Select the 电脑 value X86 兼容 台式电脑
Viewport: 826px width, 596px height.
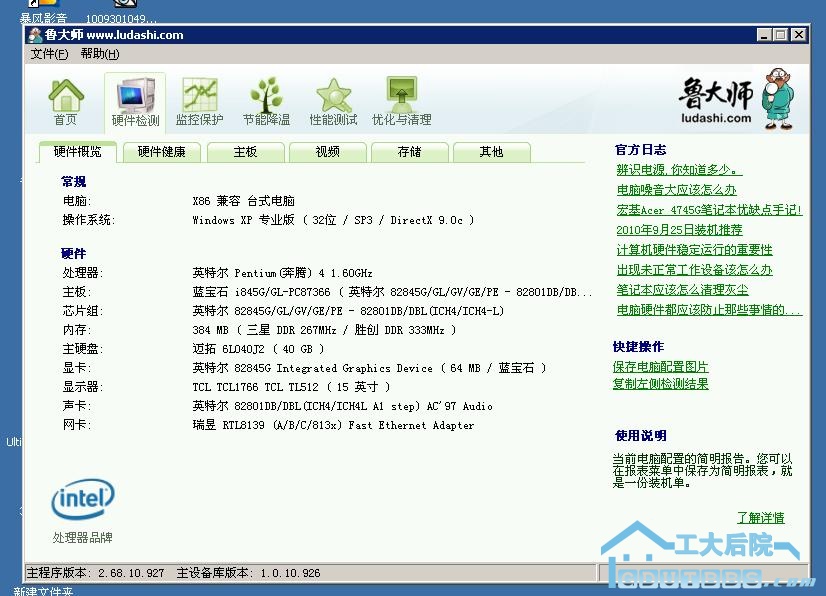point(243,201)
